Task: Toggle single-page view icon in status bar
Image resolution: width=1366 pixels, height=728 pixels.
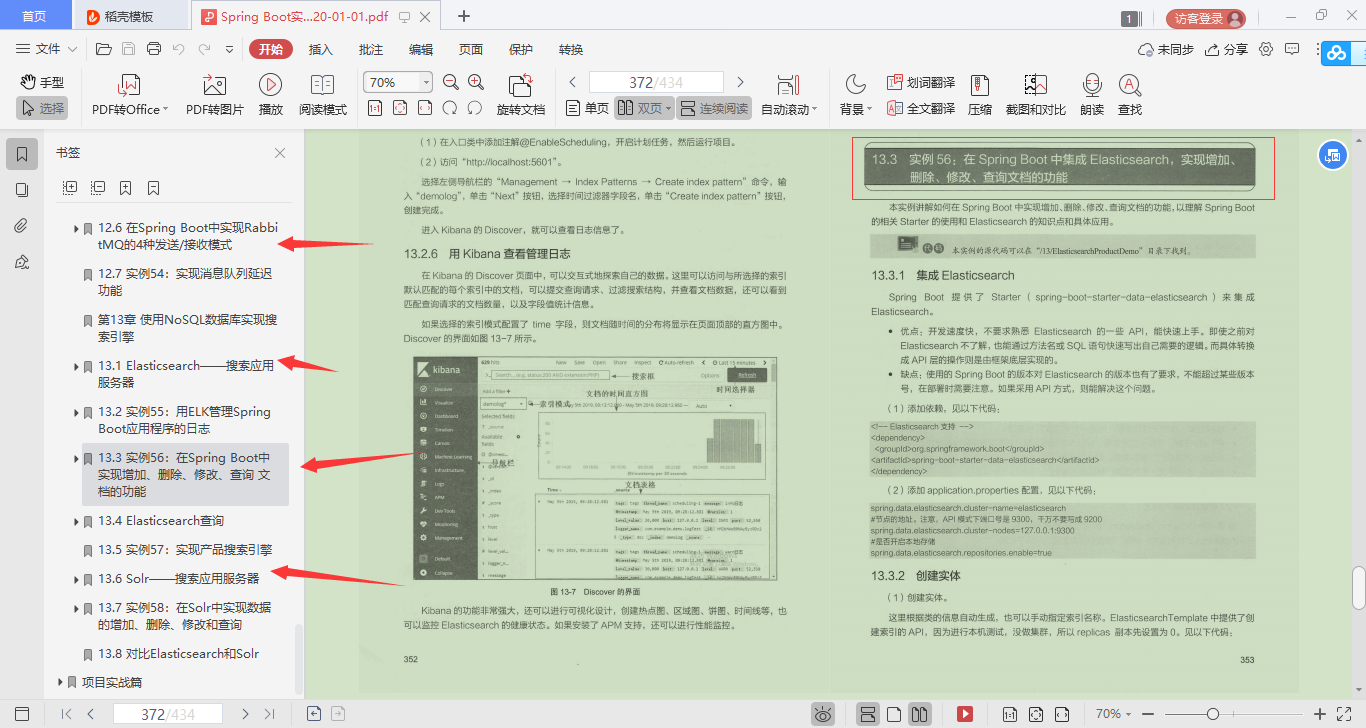Action: [x=894, y=714]
